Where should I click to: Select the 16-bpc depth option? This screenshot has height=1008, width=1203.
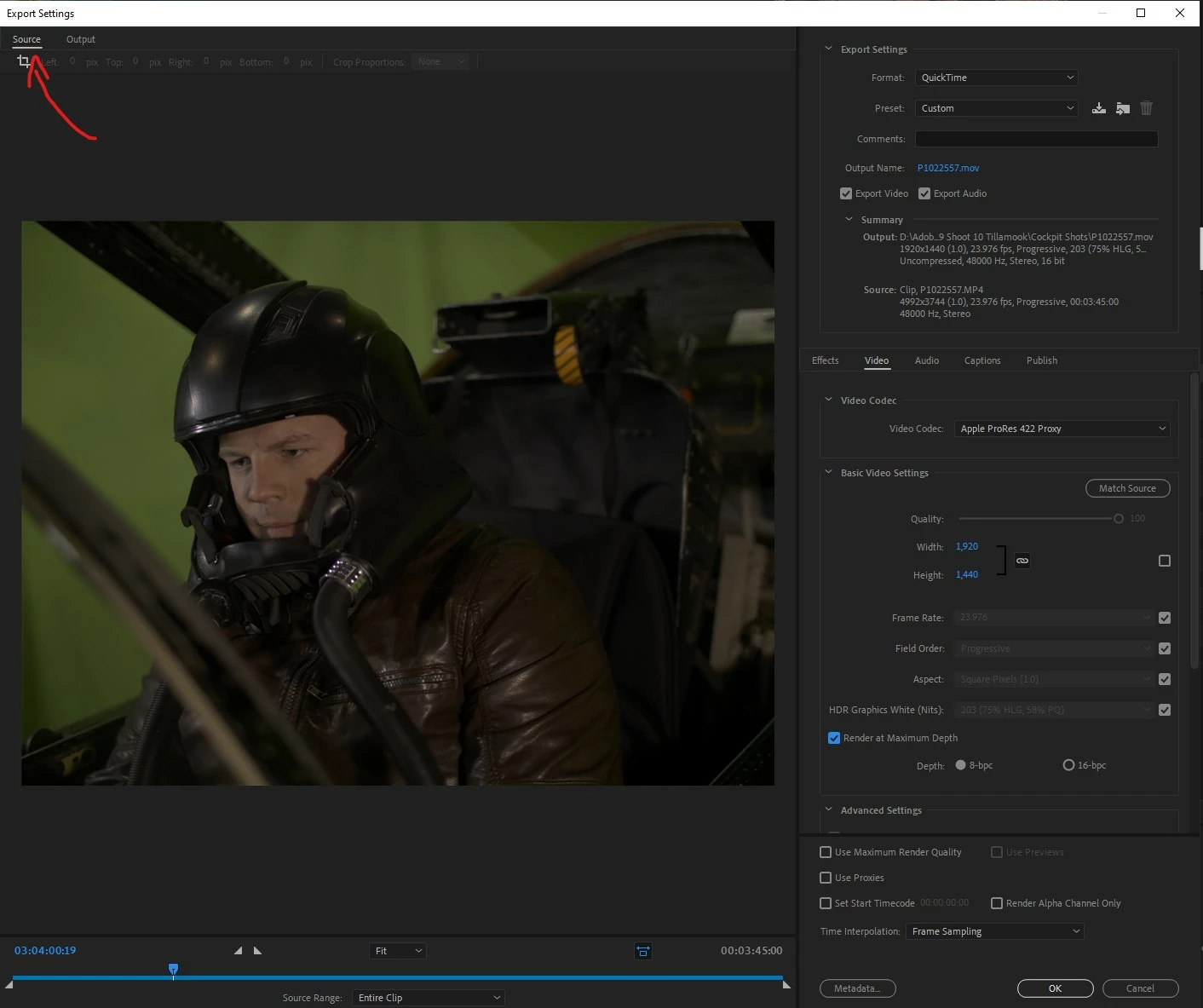(1068, 765)
